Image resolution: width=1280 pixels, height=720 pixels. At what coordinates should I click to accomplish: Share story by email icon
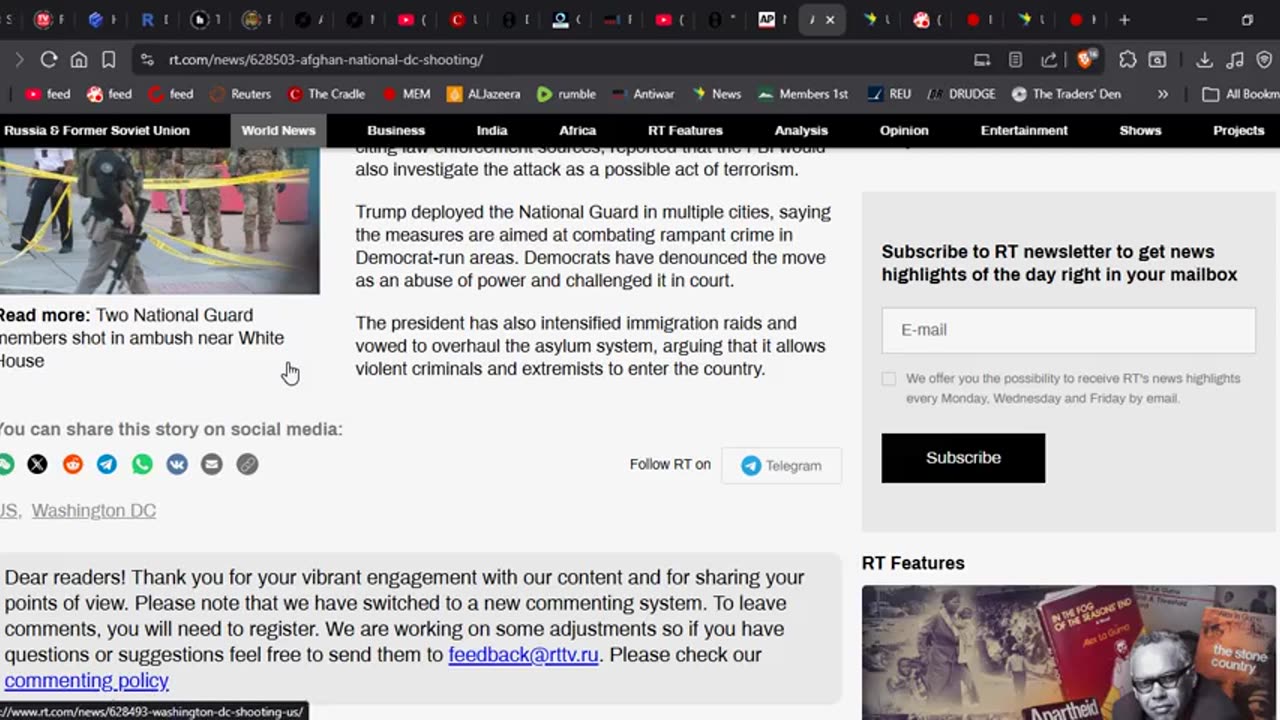[211, 464]
